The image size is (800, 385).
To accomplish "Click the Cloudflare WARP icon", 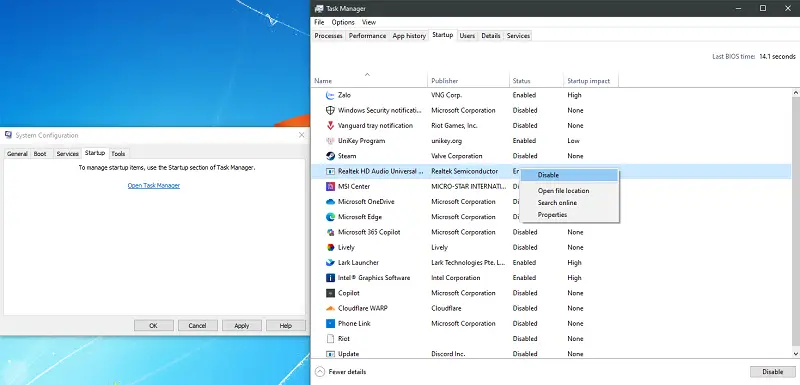I will tap(330, 309).
